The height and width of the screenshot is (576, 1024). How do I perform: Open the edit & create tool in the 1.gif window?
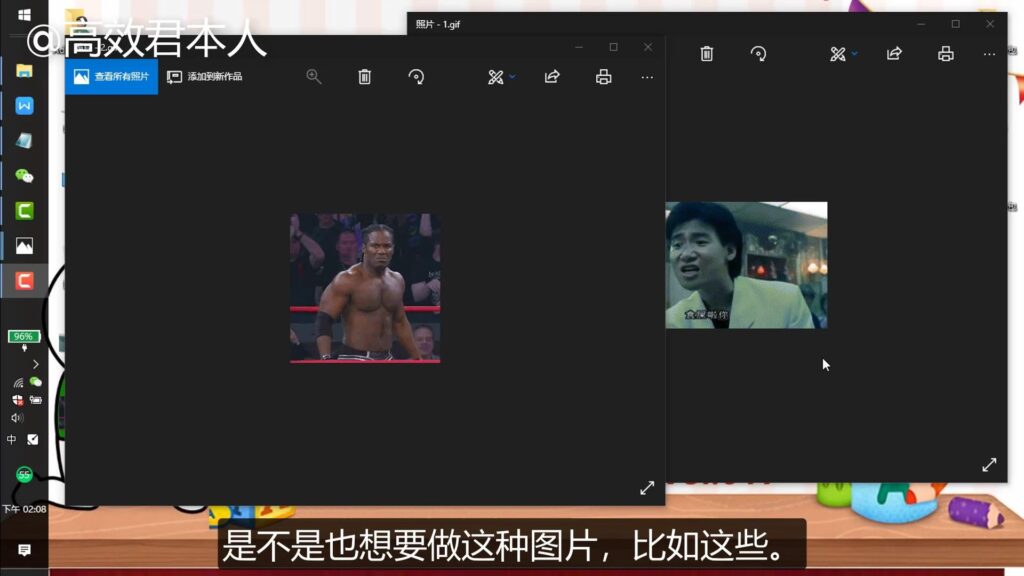click(x=838, y=54)
